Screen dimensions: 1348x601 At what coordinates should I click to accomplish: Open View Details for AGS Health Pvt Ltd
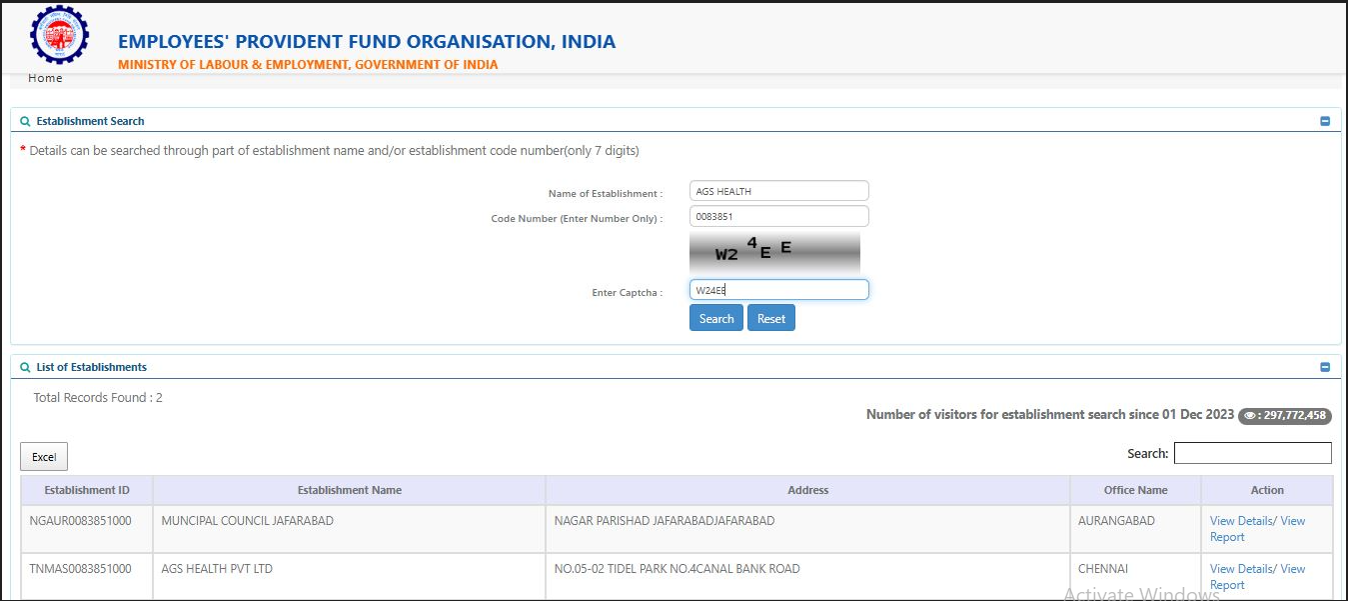(1240, 569)
